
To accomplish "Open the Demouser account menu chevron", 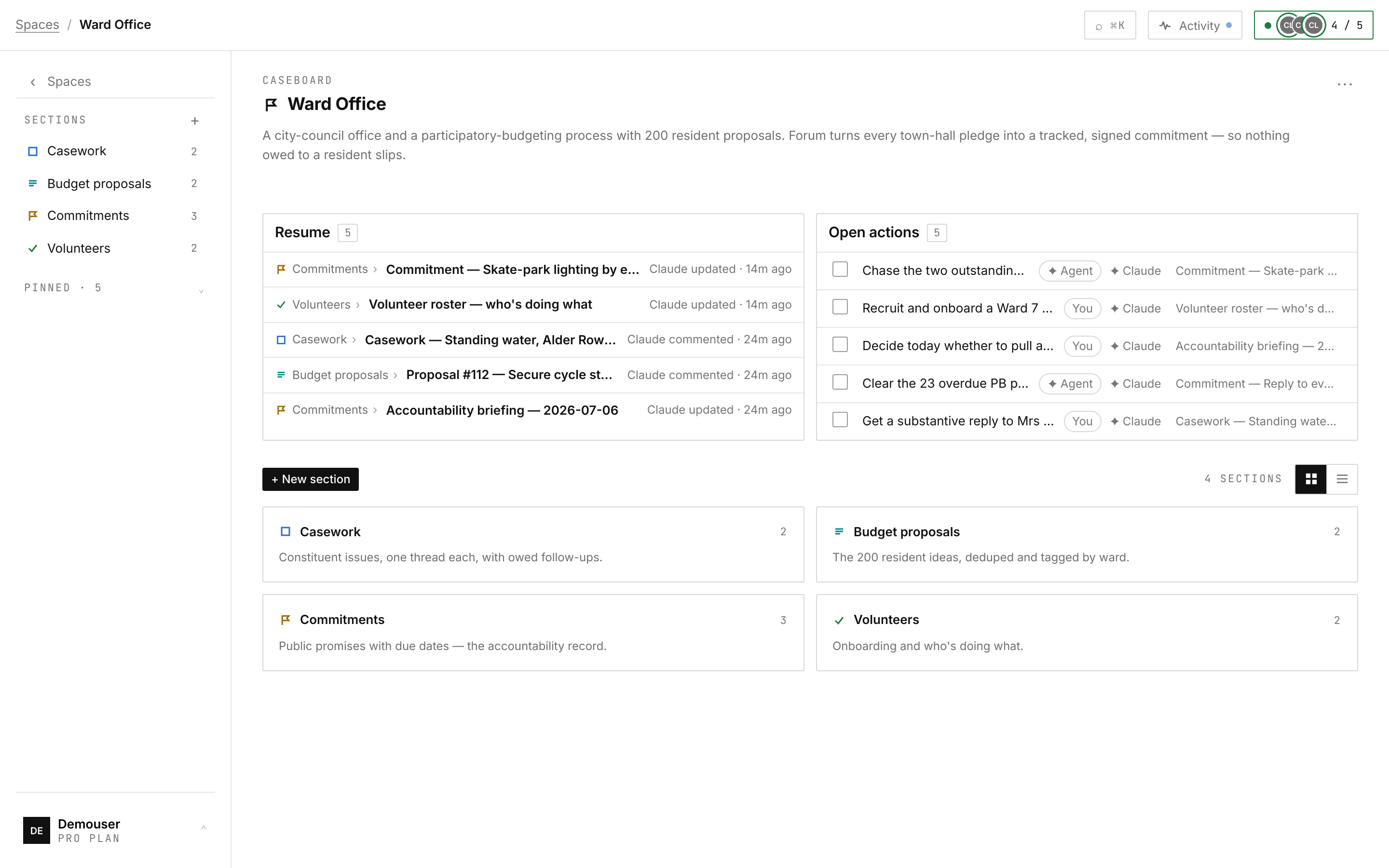I will point(203,827).
